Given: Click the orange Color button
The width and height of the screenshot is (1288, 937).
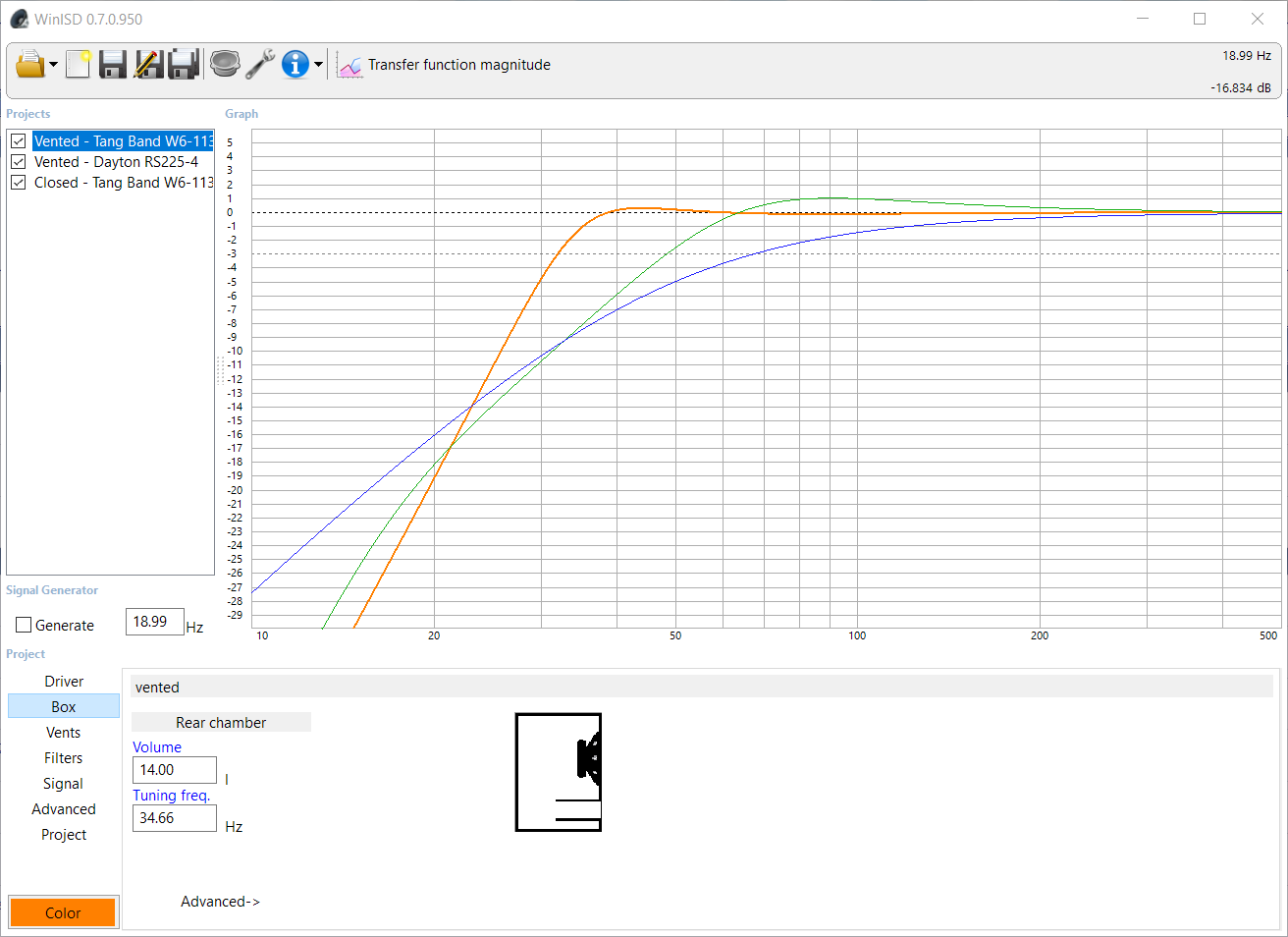Looking at the screenshot, I should point(64,912).
